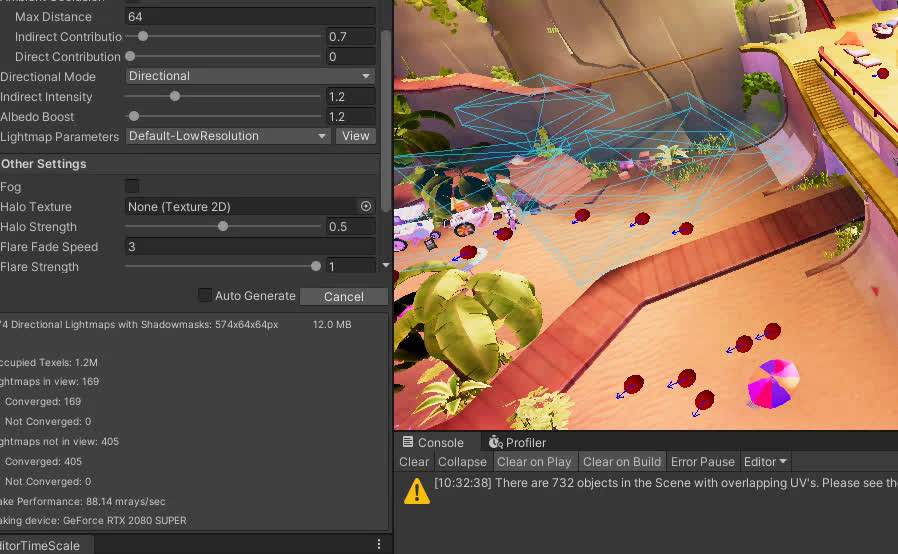898x554 pixels.
Task: Select the beach umbrella in the scene
Action: 774,384
